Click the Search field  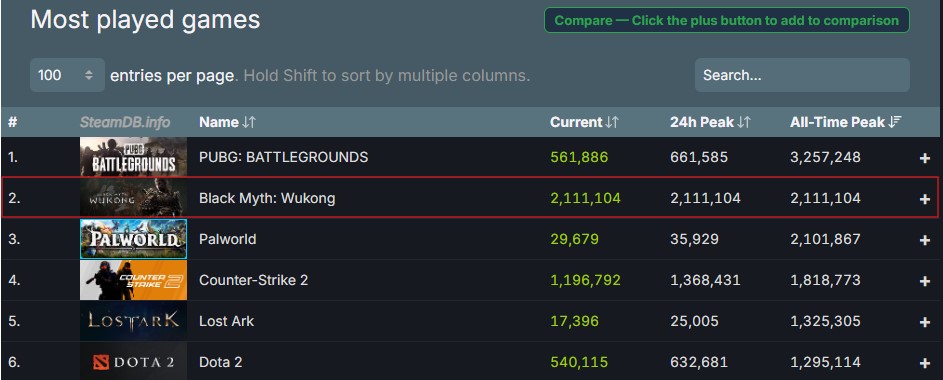802,75
